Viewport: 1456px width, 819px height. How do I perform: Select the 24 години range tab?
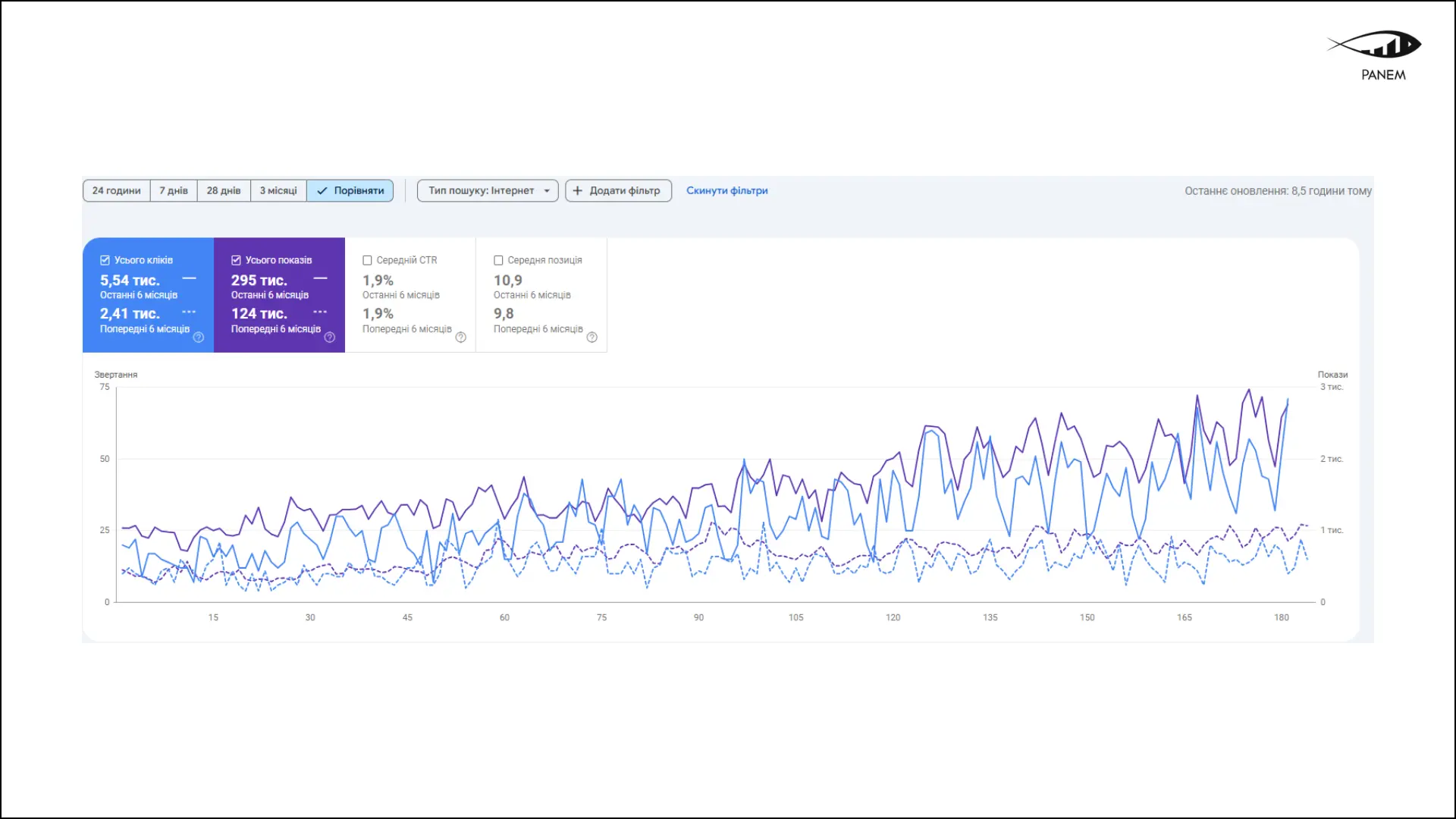tap(117, 191)
